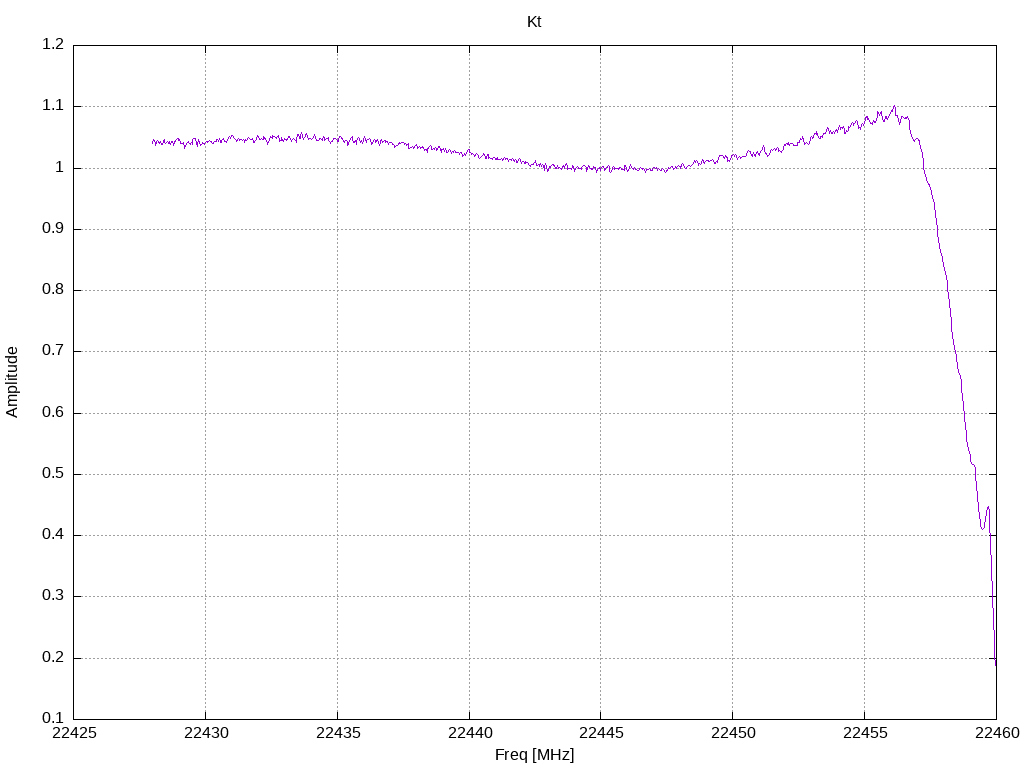This screenshot has height=768, width=1024.
Task: Click the y-axis tick label "0.1"
Action: 53,718
